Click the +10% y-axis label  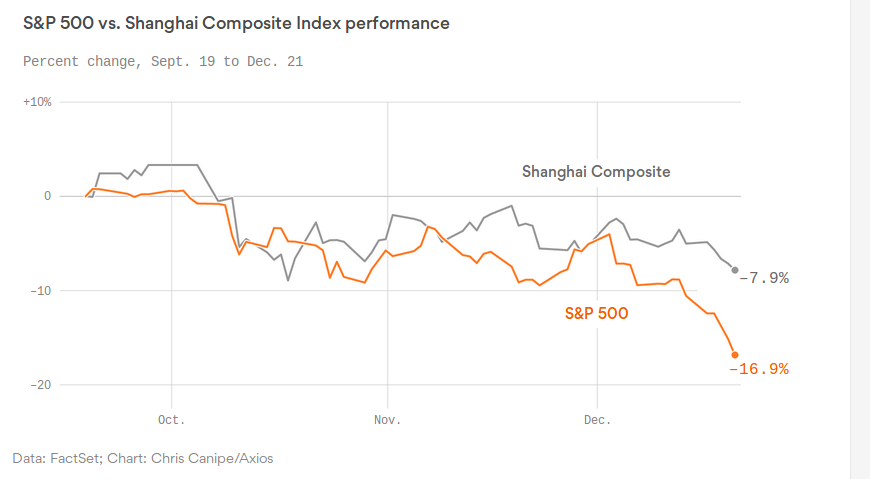37,102
